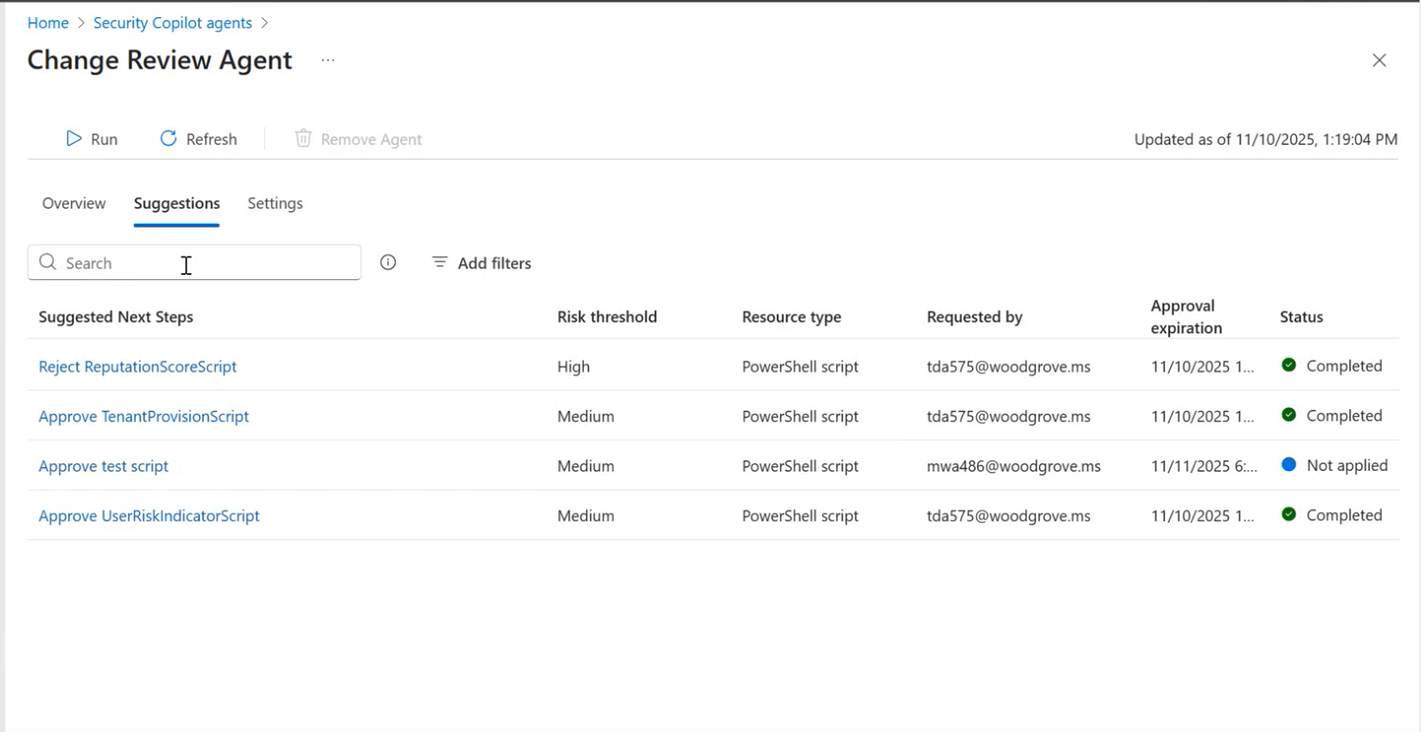The height and width of the screenshot is (732, 1421).
Task: Open the Settings tab
Action: [x=275, y=203]
